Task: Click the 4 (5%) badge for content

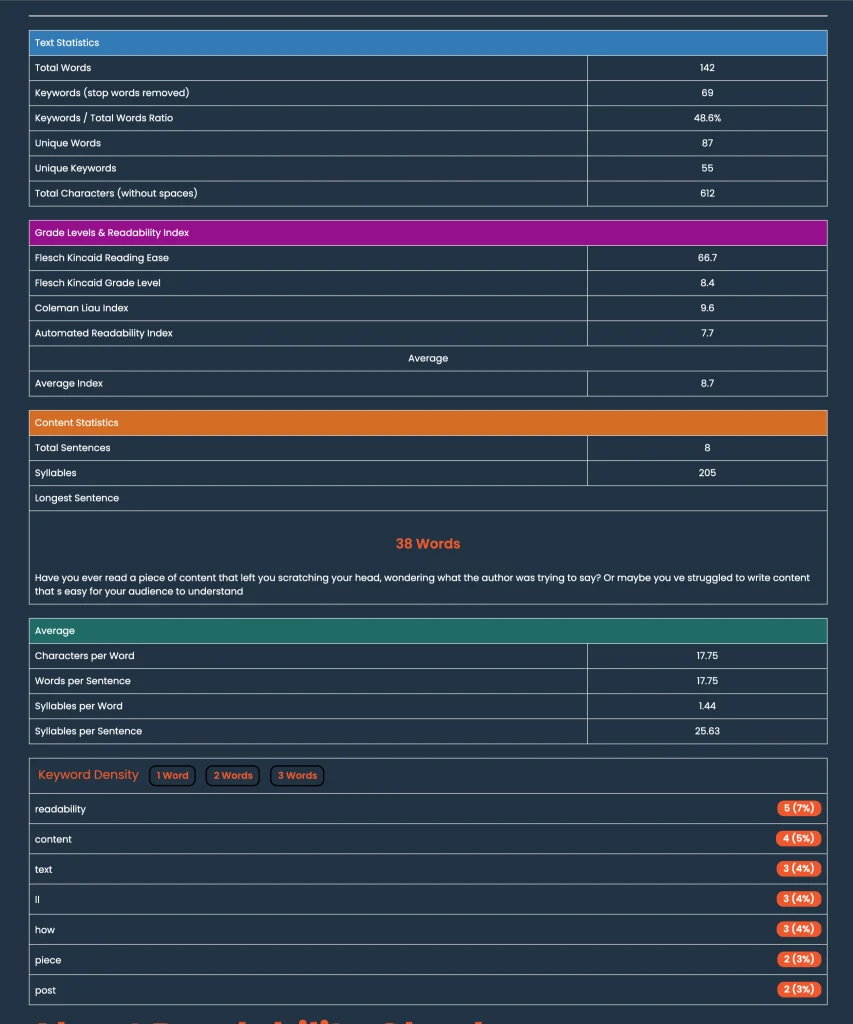Action: 798,838
